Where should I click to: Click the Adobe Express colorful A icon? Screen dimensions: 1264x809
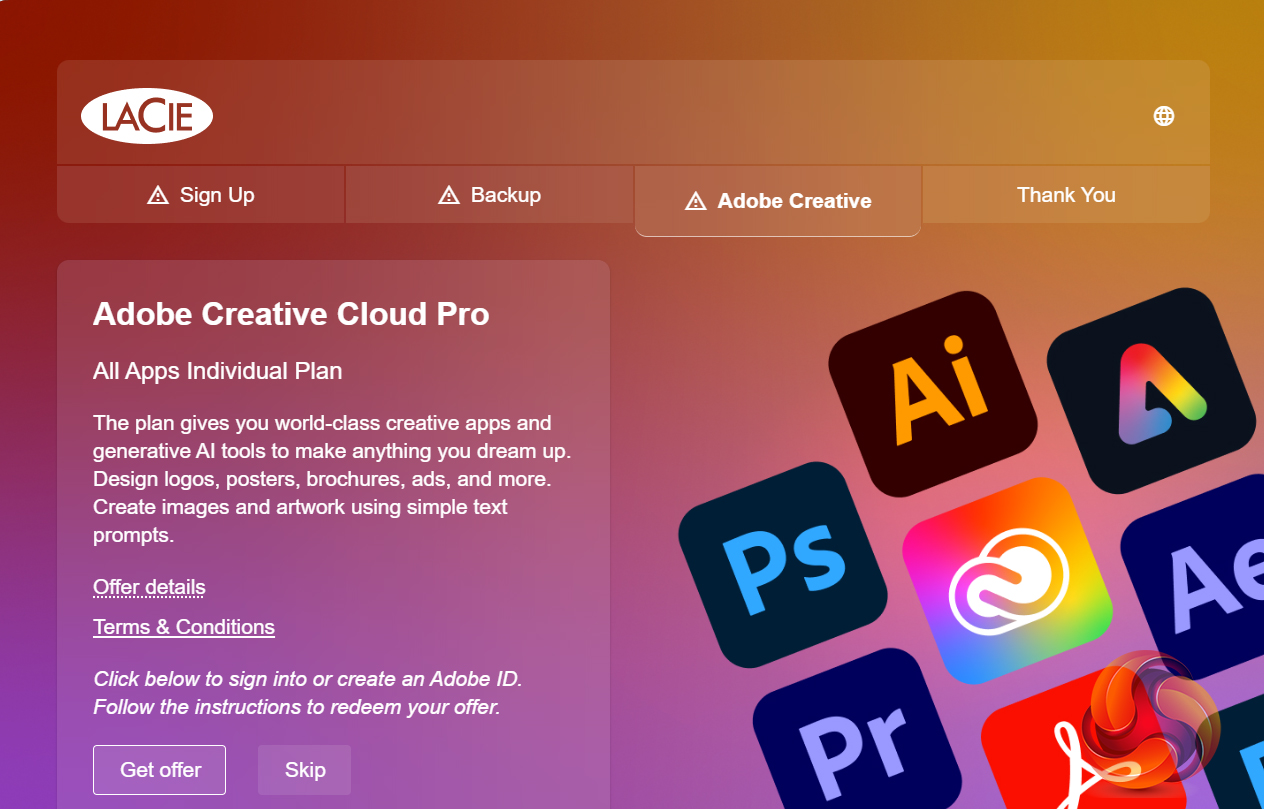pyautogui.click(x=1151, y=391)
